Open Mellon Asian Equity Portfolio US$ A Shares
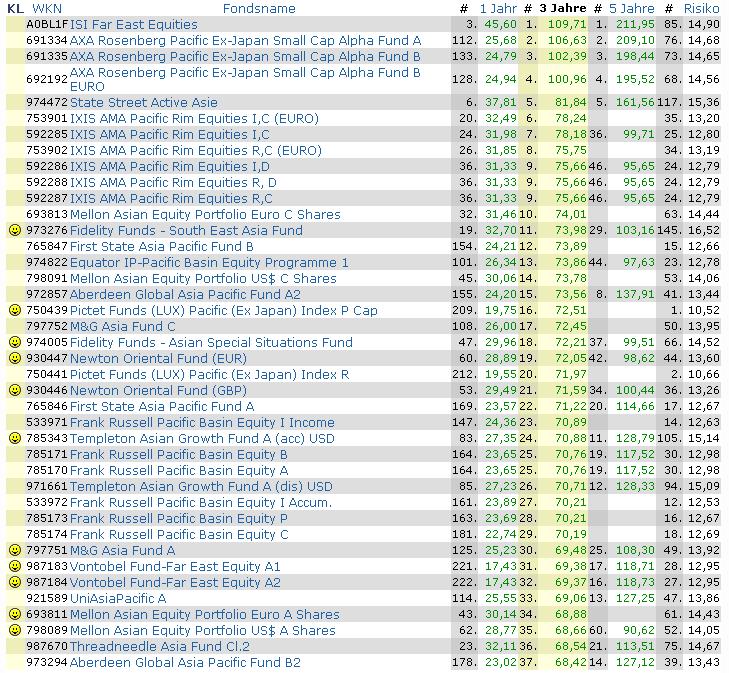Viewport: 729px width, 673px height. click(203, 630)
